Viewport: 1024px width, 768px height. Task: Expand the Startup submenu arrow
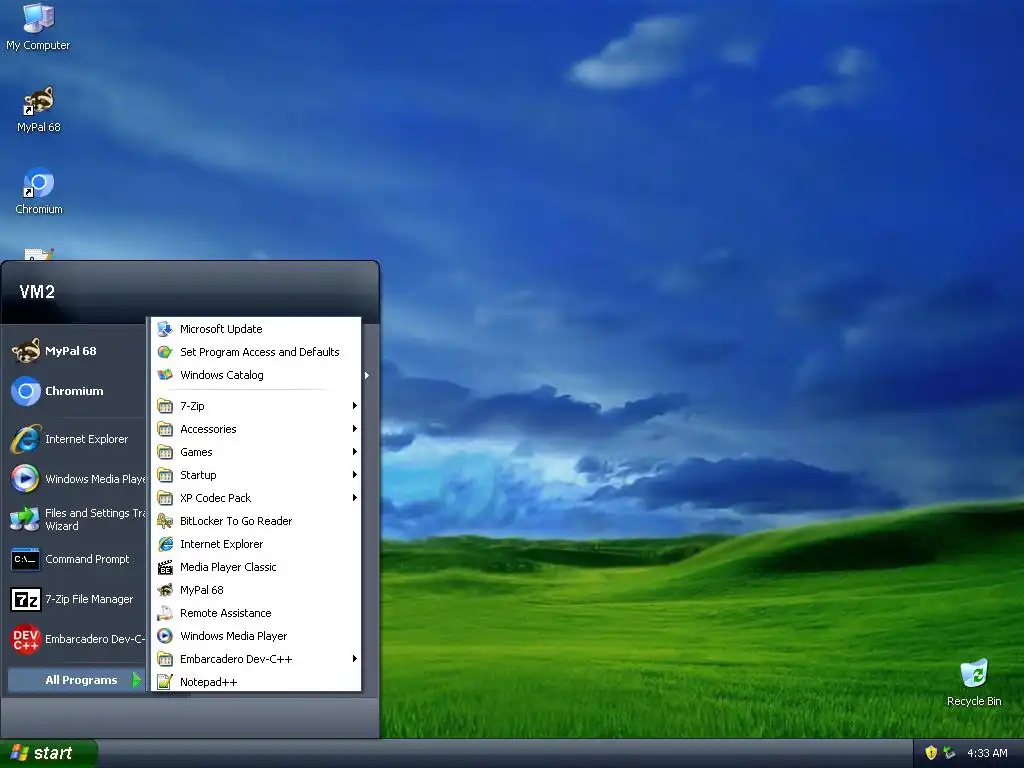(355, 475)
